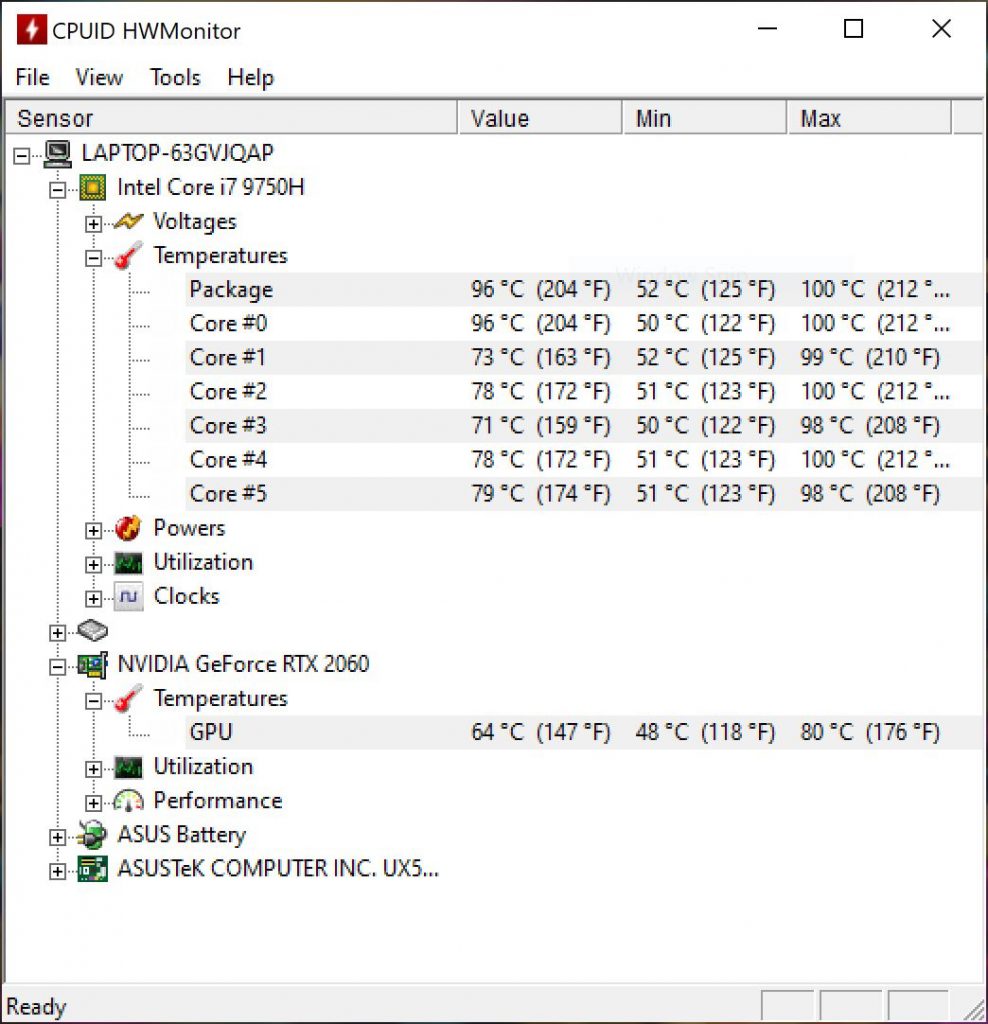Open the View menu
The width and height of the screenshot is (988, 1024).
point(99,77)
